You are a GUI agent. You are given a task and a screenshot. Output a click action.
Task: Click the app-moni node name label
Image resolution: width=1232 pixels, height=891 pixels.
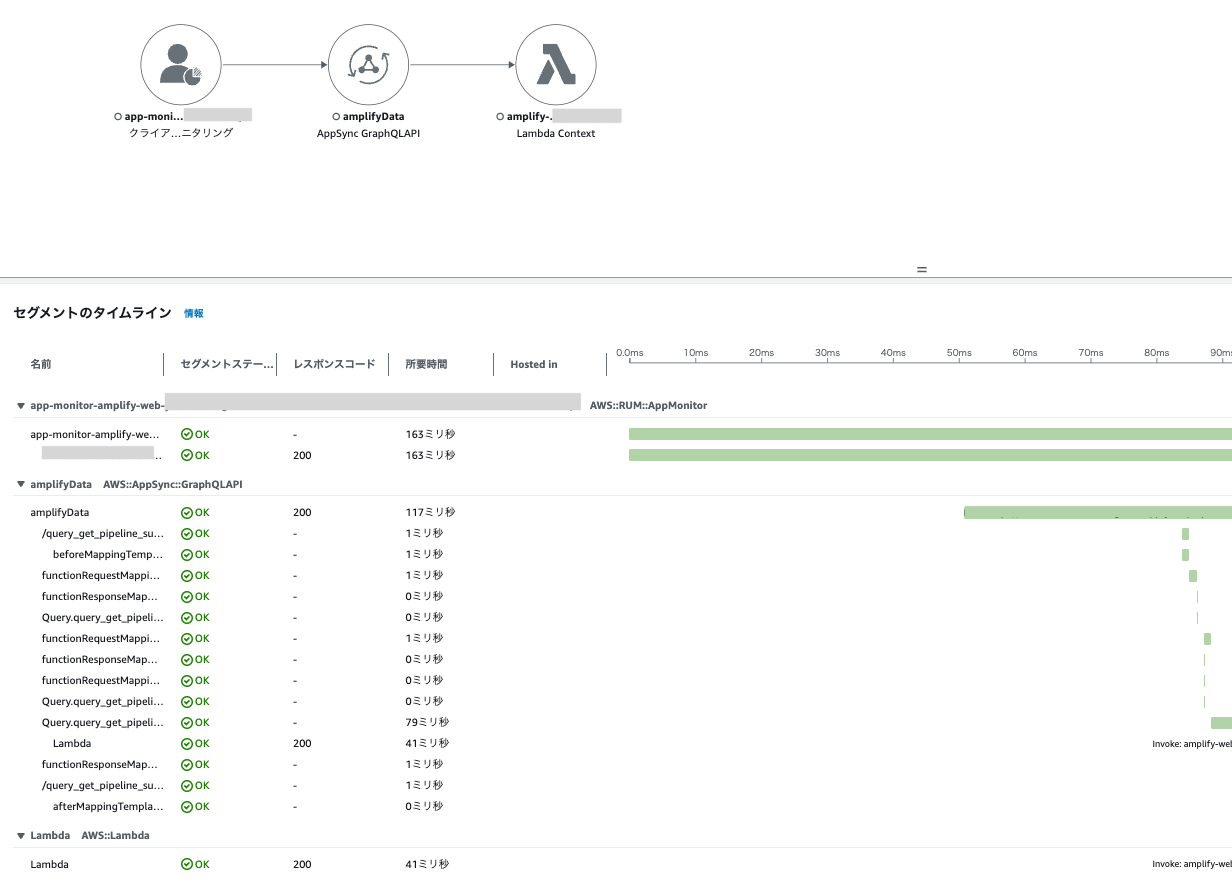click(154, 117)
